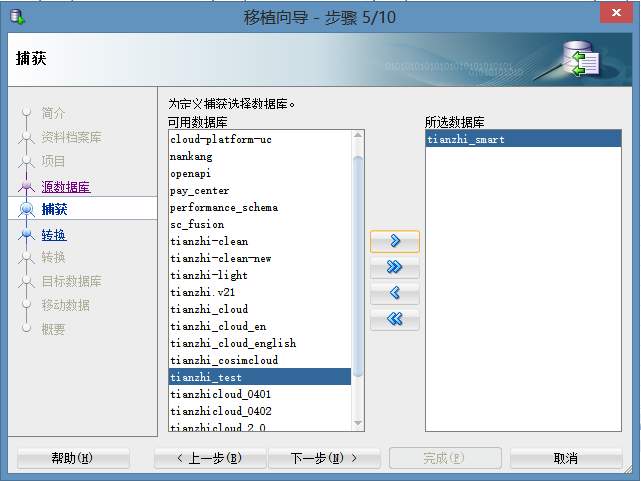The height and width of the screenshot is (481, 641).
Task: Remove all databases with double left arrow
Action: pos(394,319)
